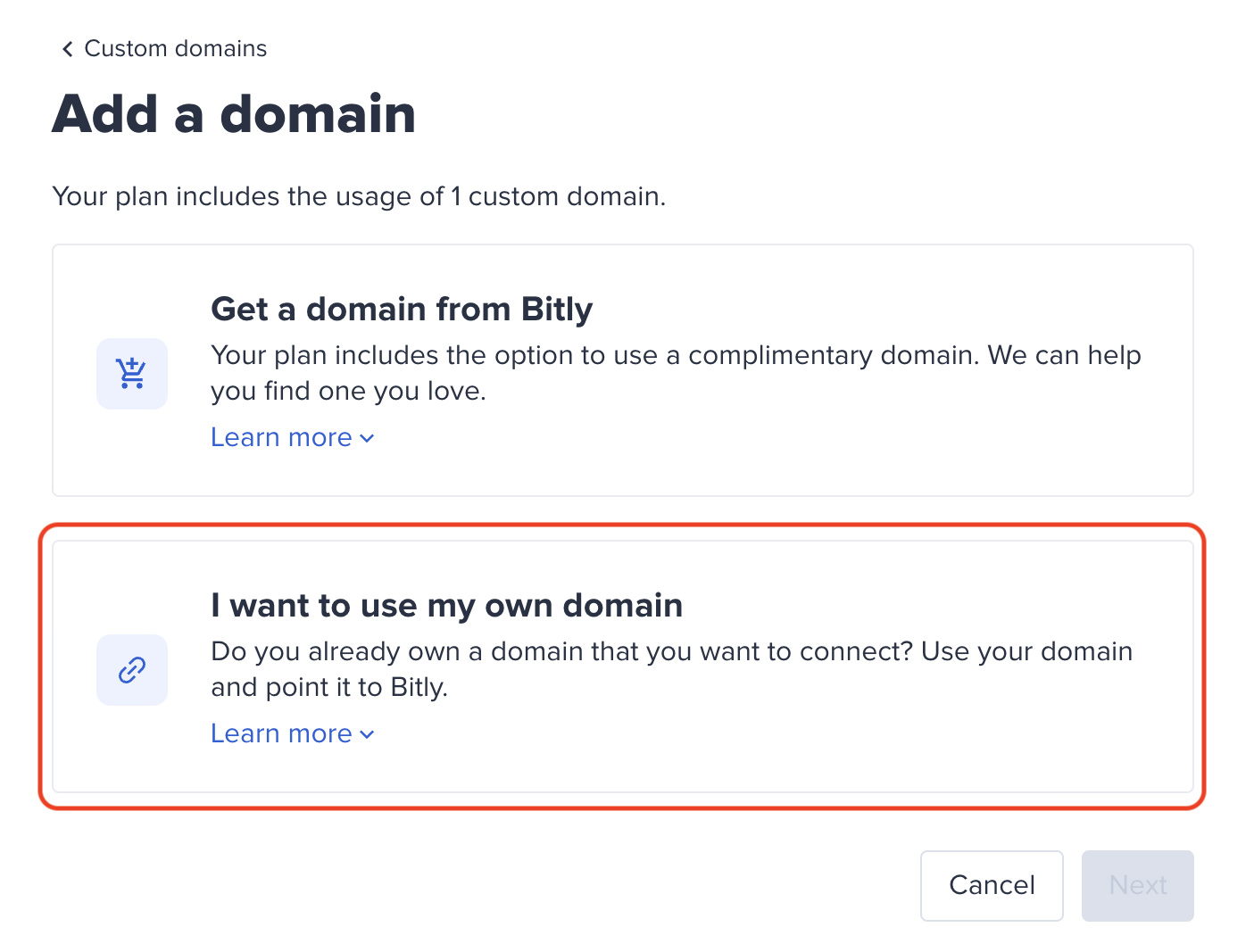Click the chevron beside second Learn more link
Screen dimensions: 1254x952
(366, 734)
